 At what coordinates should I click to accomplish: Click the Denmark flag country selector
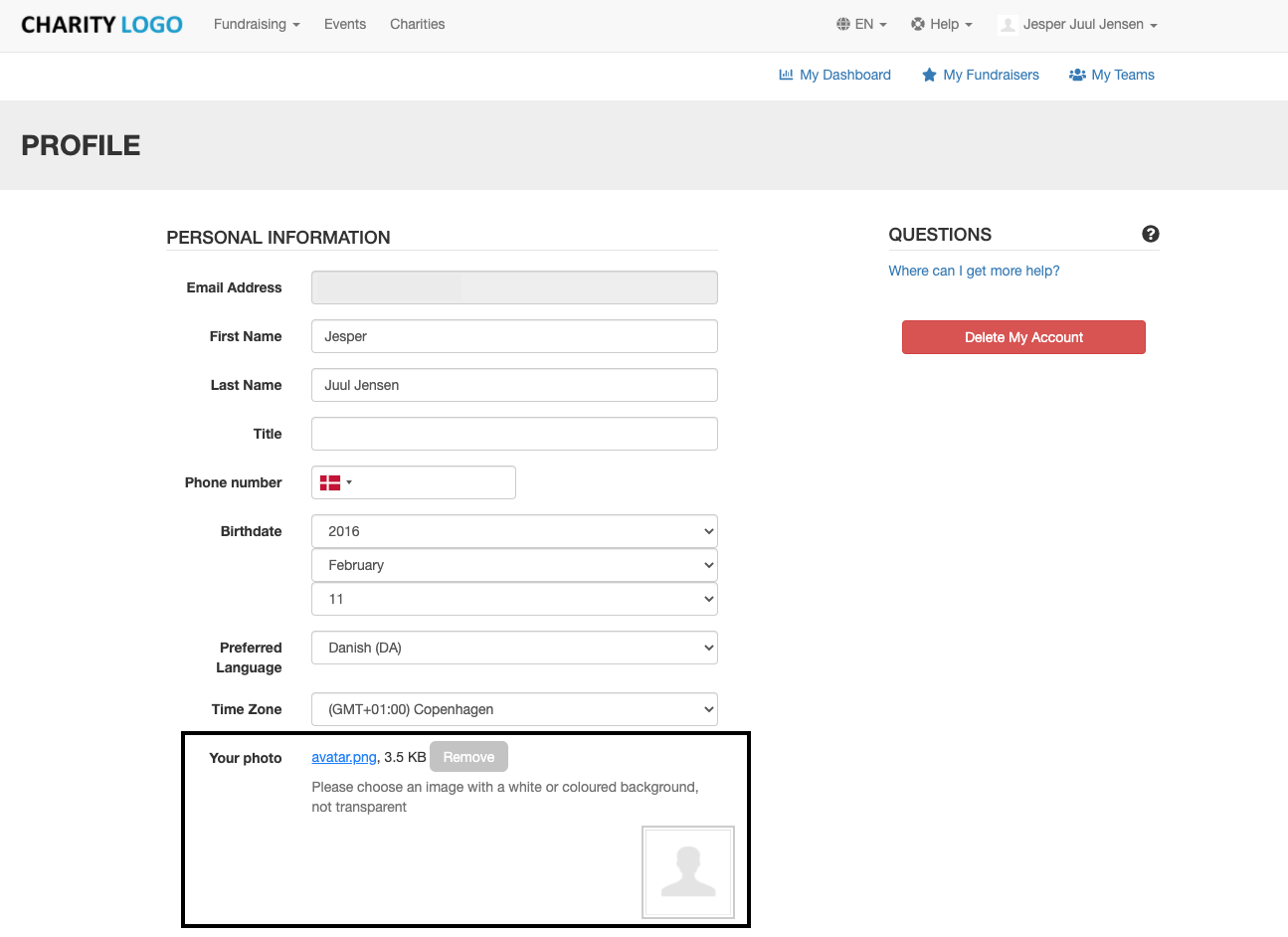point(336,482)
